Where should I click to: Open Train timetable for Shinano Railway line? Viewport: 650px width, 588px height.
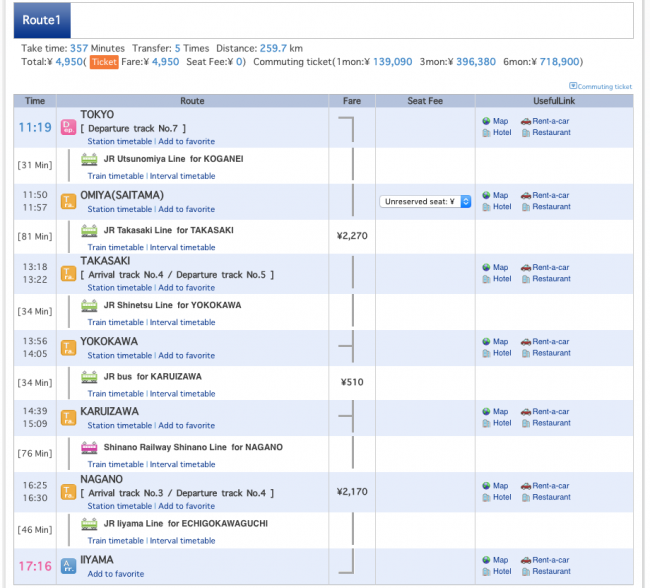point(115,464)
